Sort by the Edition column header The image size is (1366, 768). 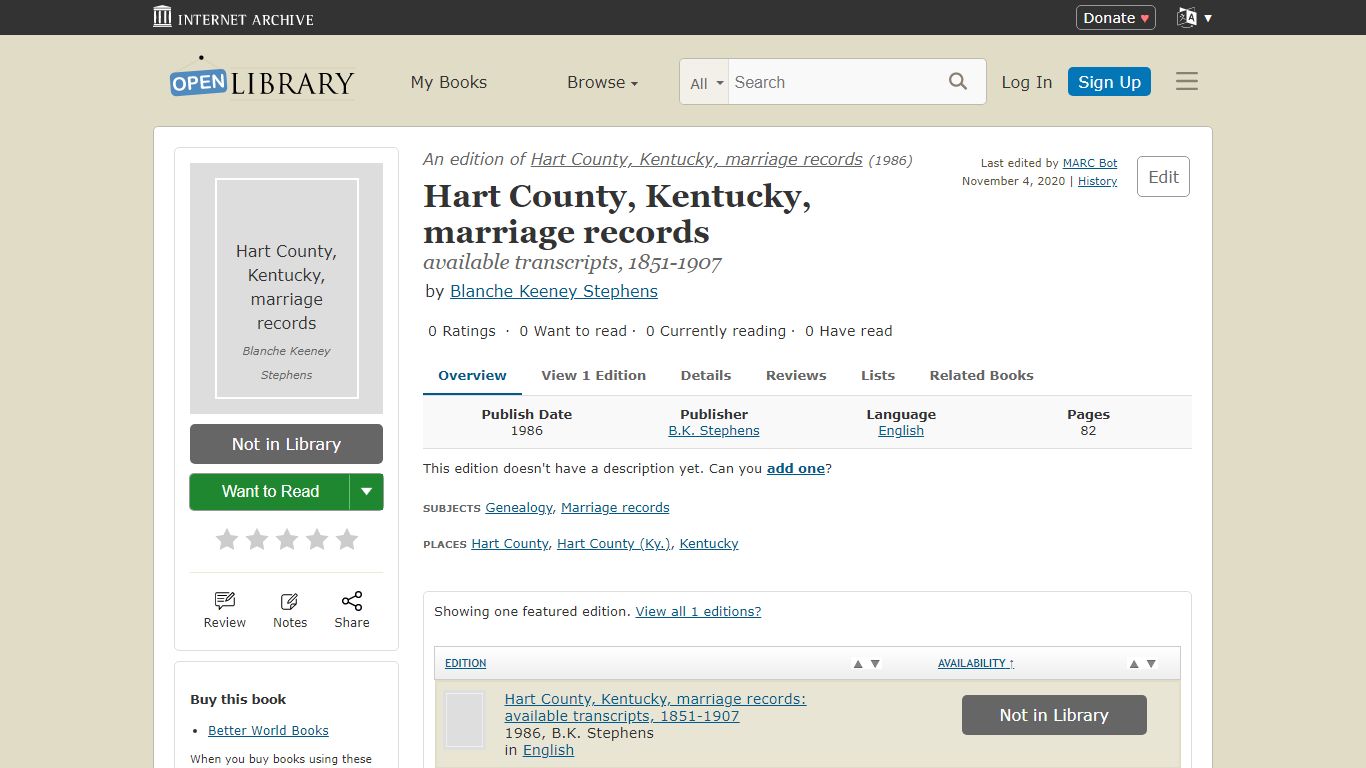click(x=466, y=664)
